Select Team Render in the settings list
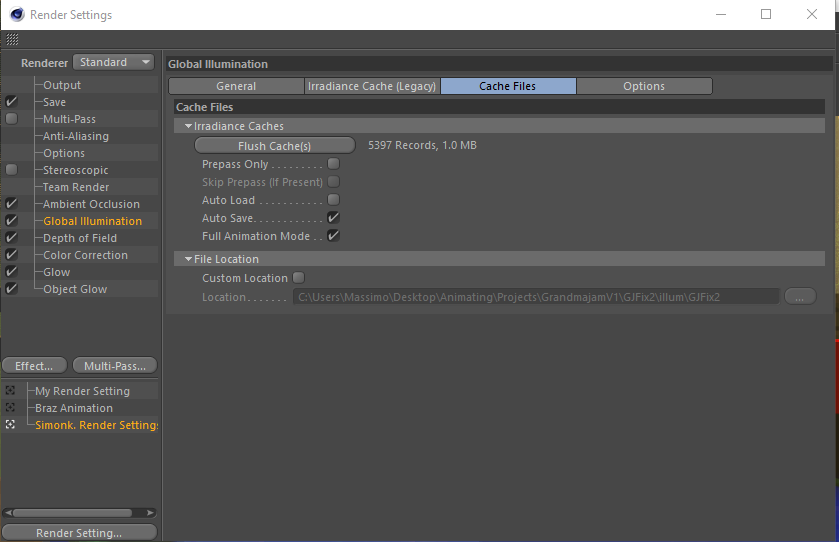Screen dimensions: 839x542 point(76,187)
